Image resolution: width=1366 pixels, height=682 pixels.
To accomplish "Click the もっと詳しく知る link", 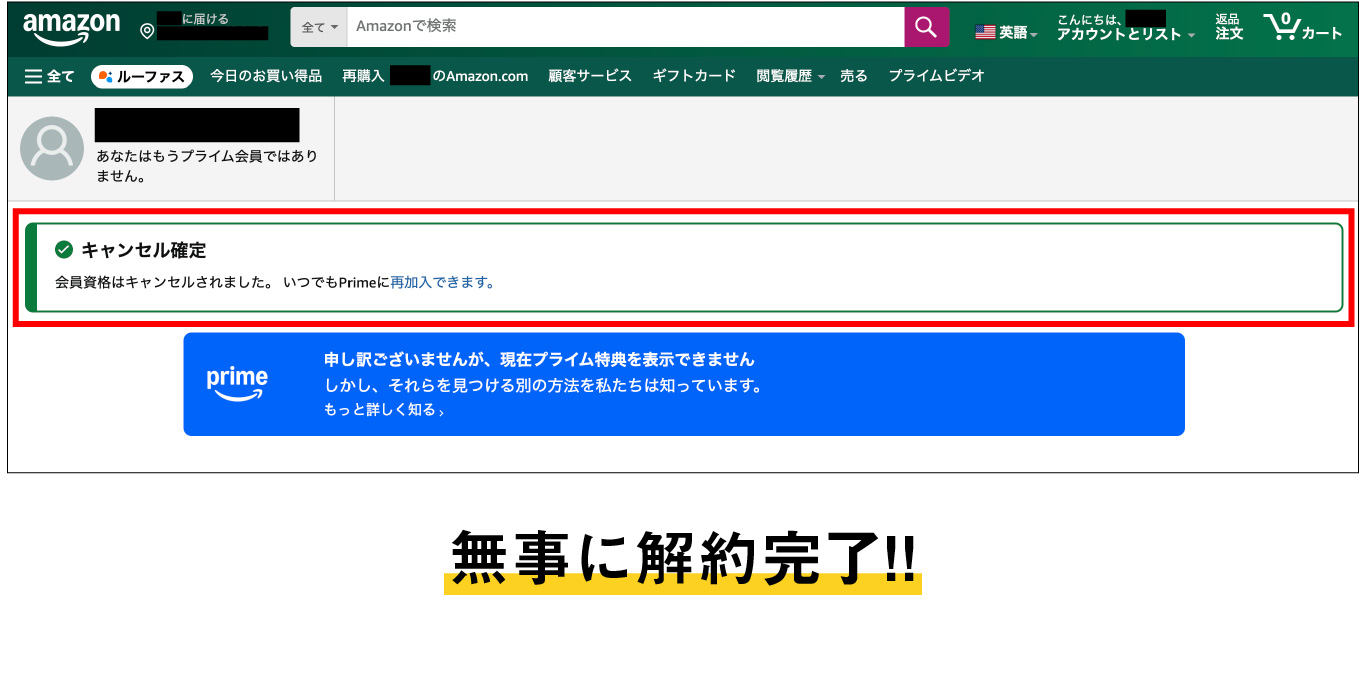I will click(383, 410).
